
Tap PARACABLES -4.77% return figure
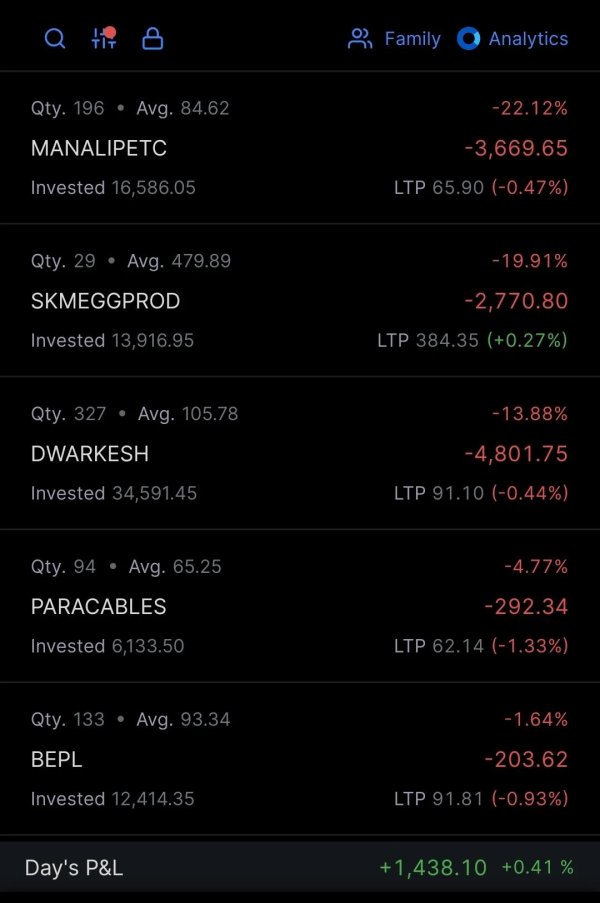[x=536, y=566]
